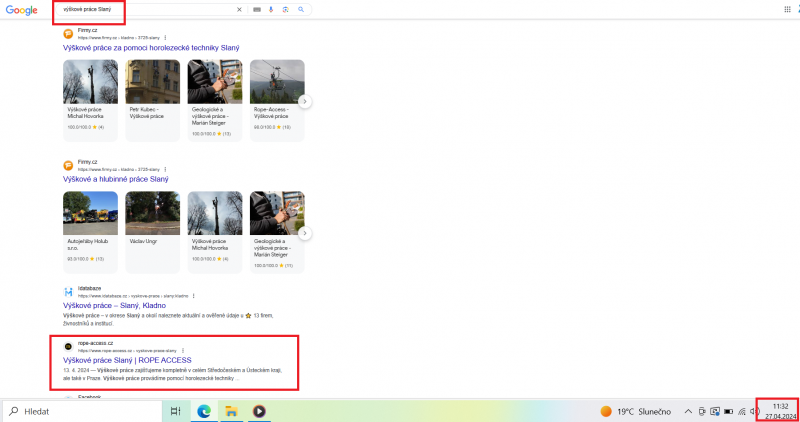The image size is (800, 422).
Task: Click the 'Petr Kubec - Výškové práce' label
Action: (147, 113)
